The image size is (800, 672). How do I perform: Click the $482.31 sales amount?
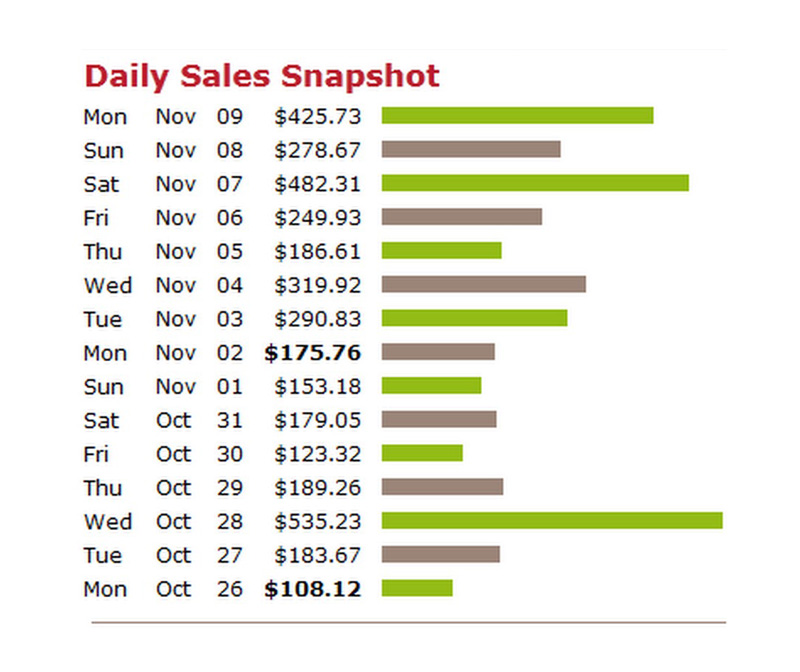point(317,184)
